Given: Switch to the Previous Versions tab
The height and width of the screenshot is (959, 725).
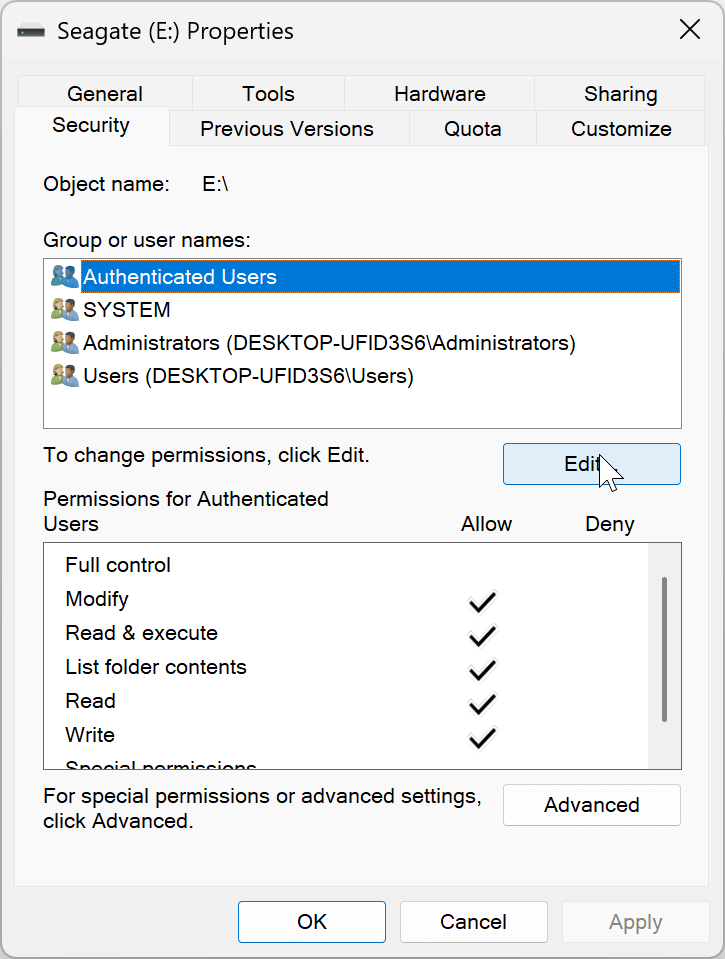Looking at the screenshot, I should tap(287, 128).
